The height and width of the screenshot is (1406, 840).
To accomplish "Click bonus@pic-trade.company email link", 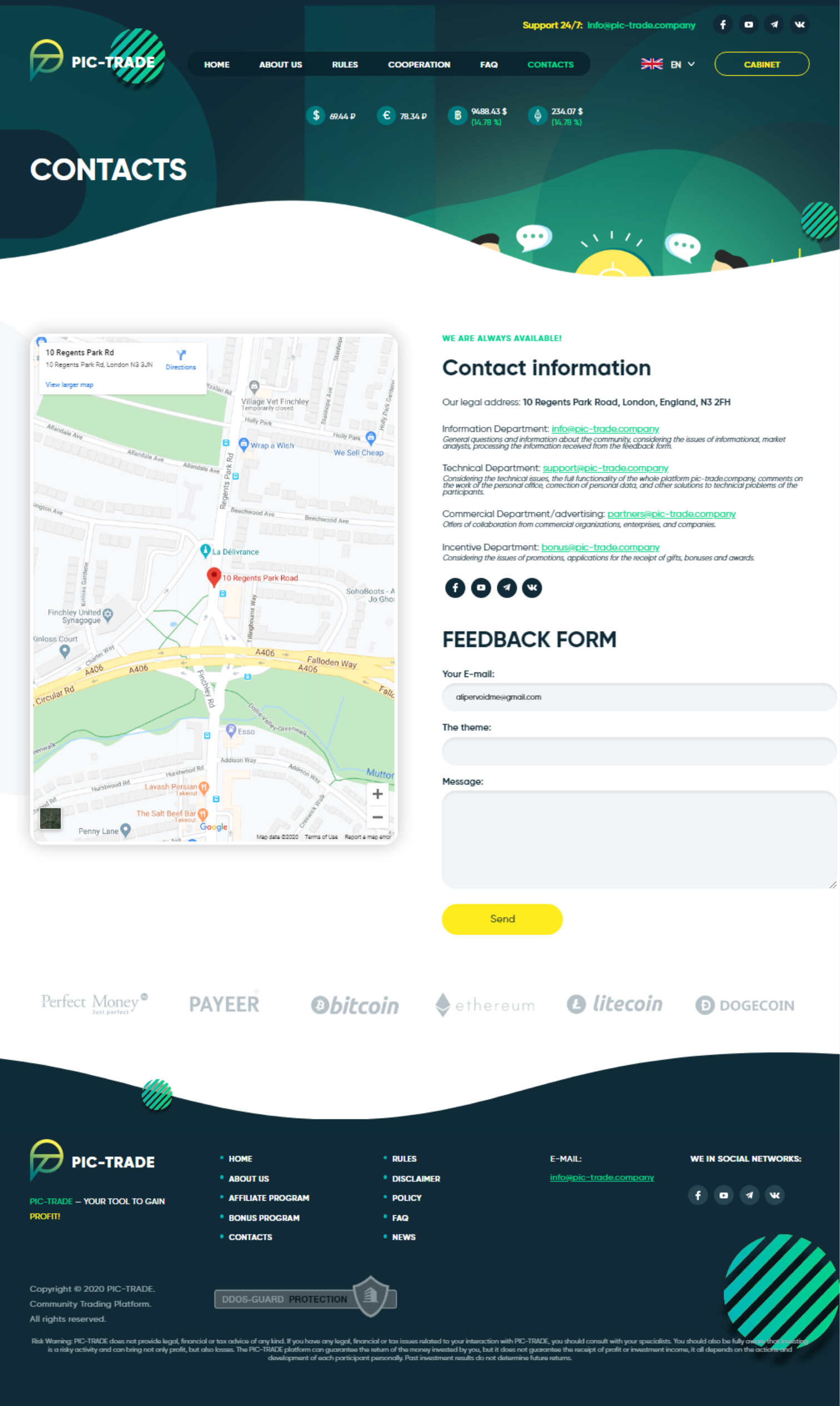I will point(600,548).
